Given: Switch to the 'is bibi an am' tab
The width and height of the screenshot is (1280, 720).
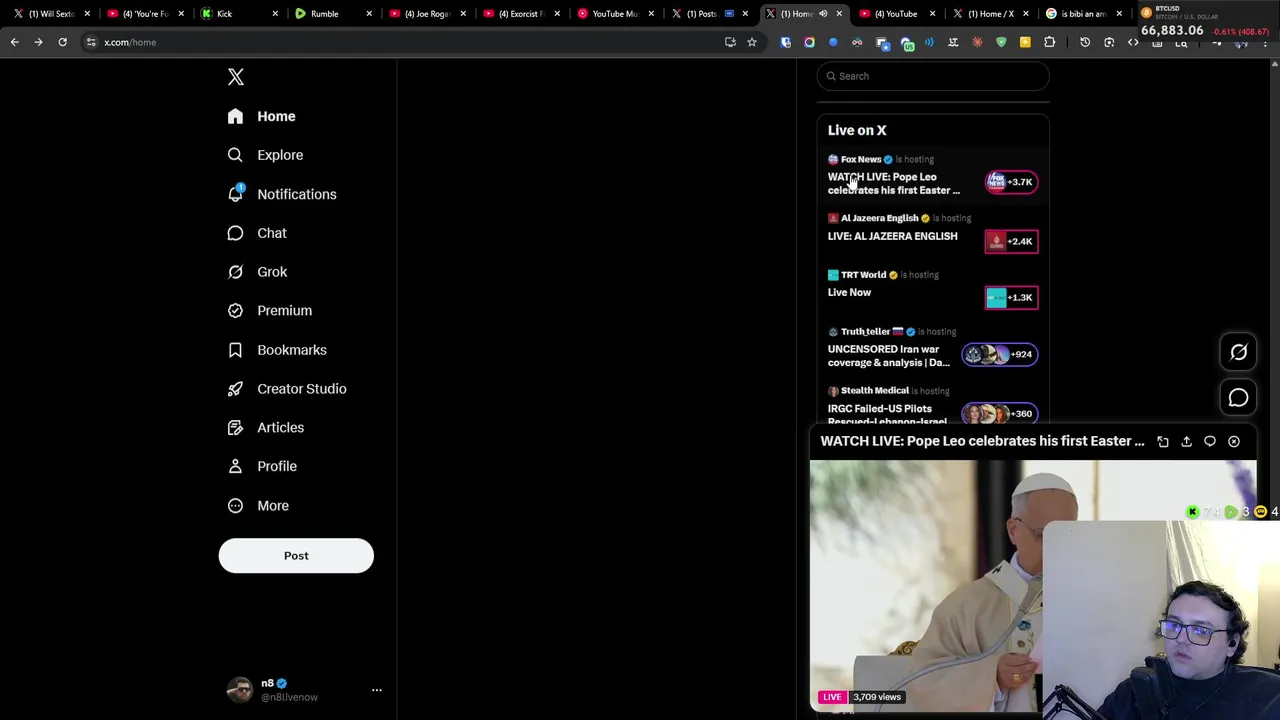Looking at the screenshot, I should pos(1083,14).
